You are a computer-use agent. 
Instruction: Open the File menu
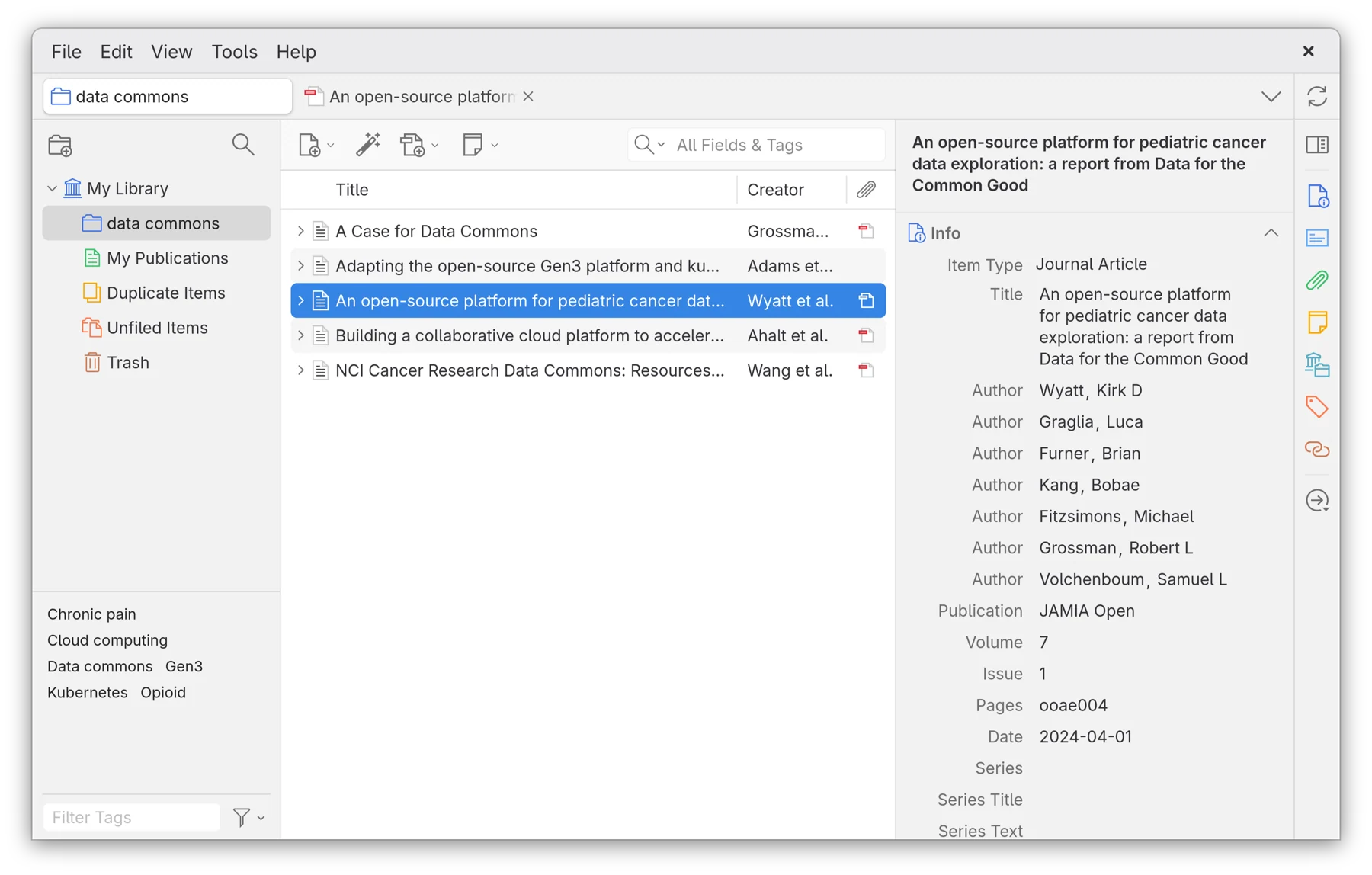[x=66, y=52]
